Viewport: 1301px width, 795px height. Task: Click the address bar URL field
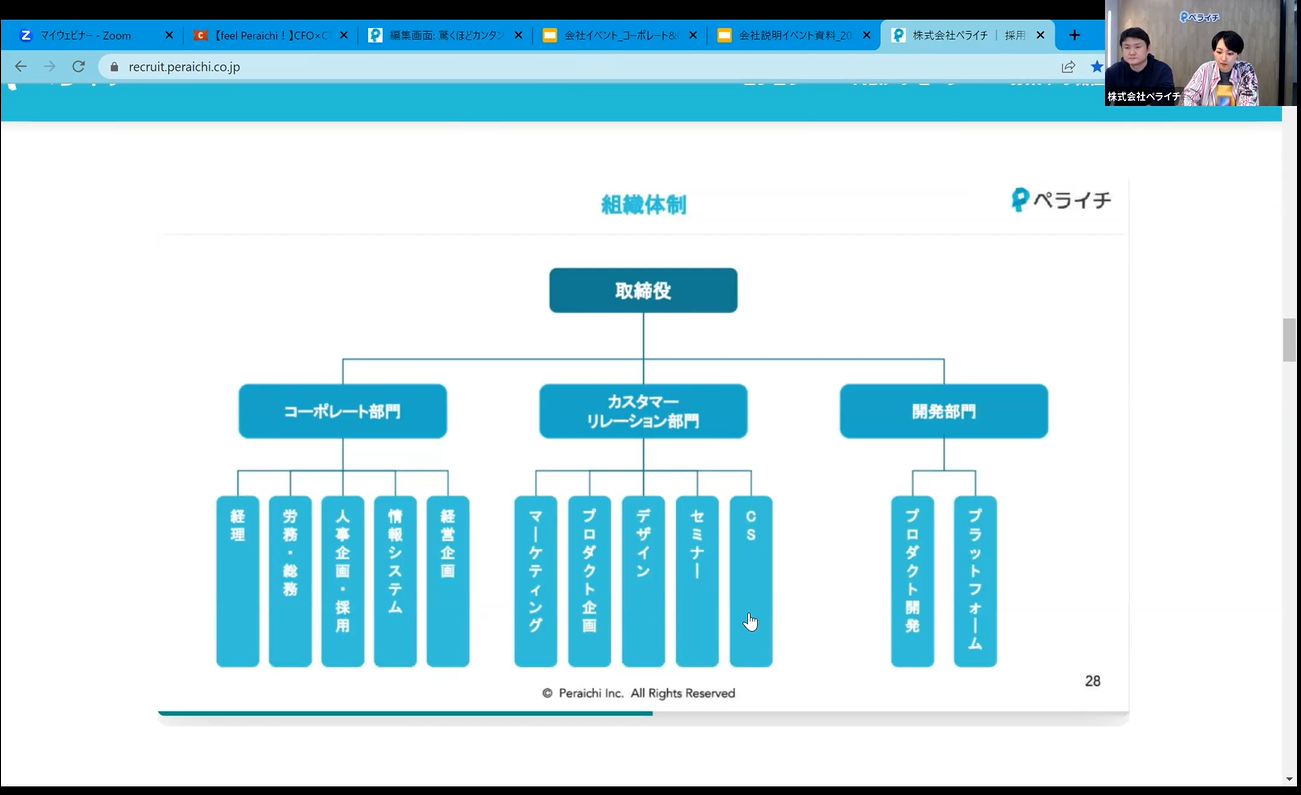pyautogui.click(x=580, y=67)
